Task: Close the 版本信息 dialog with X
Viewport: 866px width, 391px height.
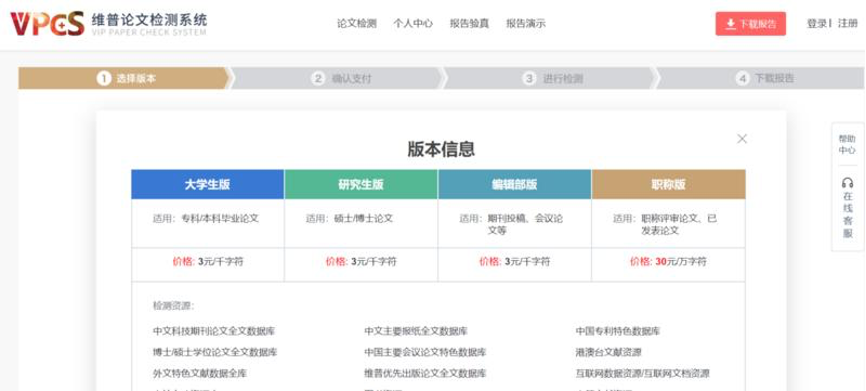Action: point(742,139)
